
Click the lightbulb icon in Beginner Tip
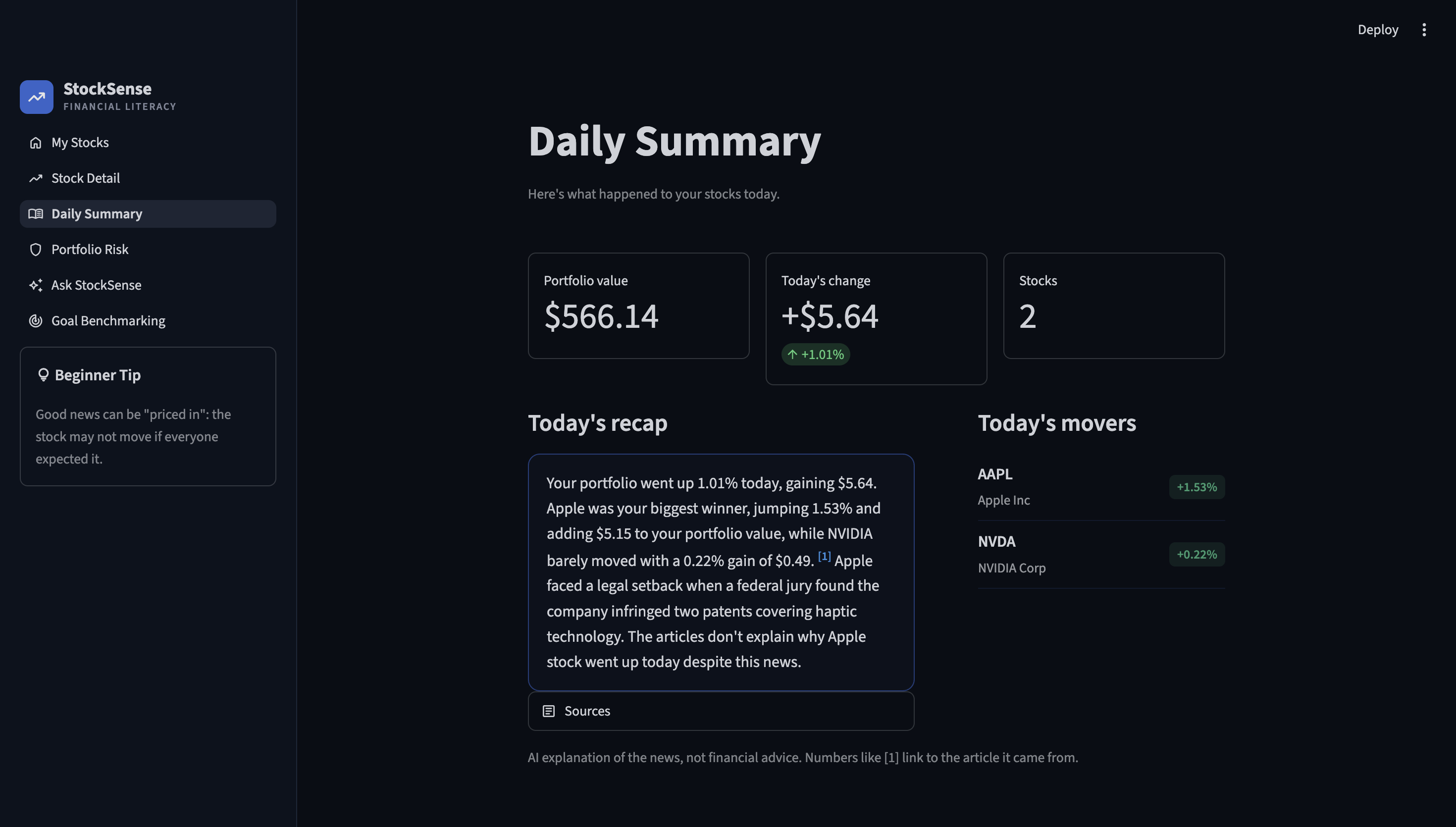(43, 375)
